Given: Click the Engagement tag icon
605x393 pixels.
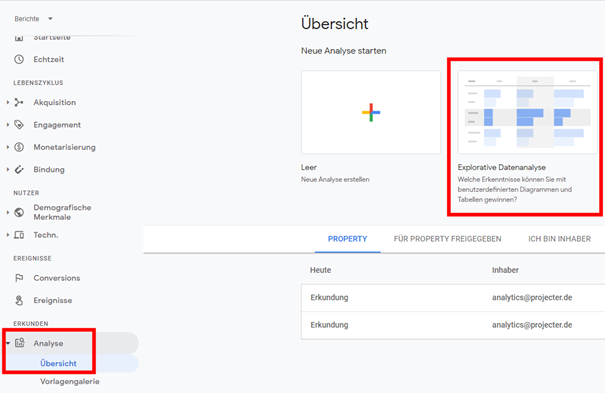Looking at the screenshot, I should (x=19, y=125).
